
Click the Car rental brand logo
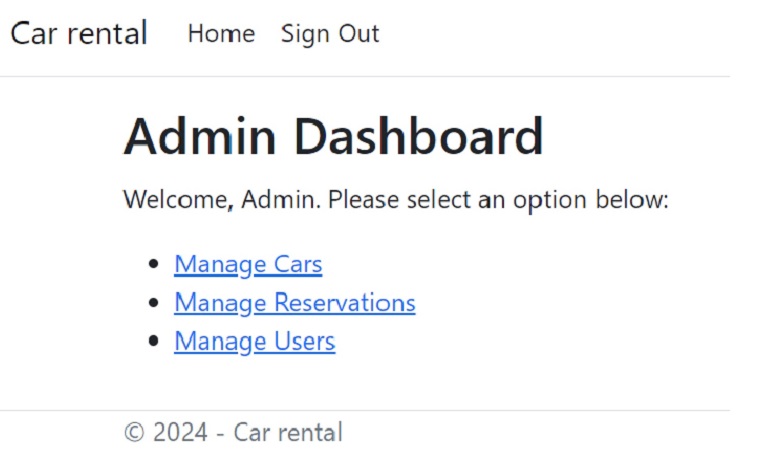point(79,33)
